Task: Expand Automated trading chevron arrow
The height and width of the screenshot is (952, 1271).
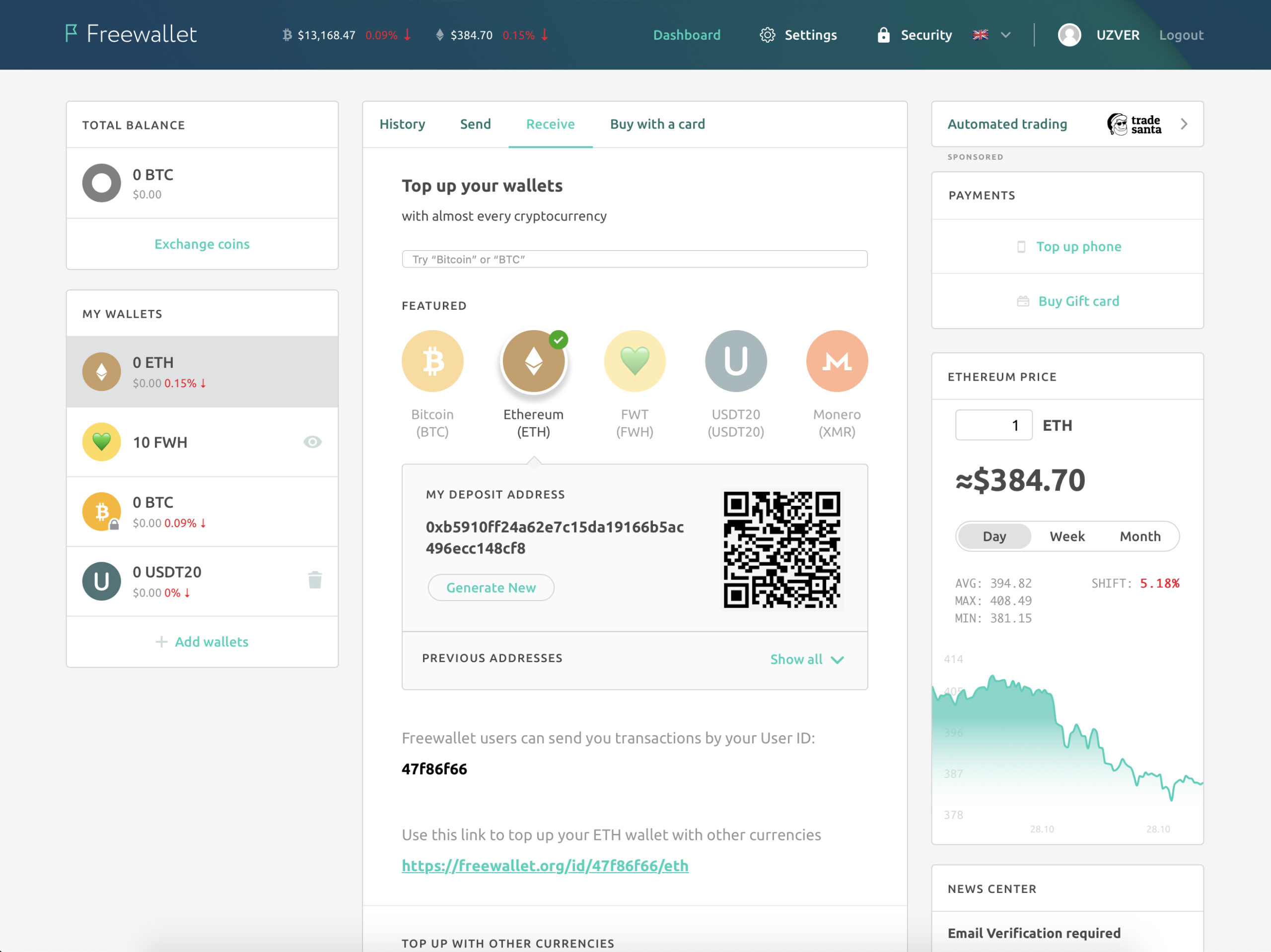Action: point(1184,124)
